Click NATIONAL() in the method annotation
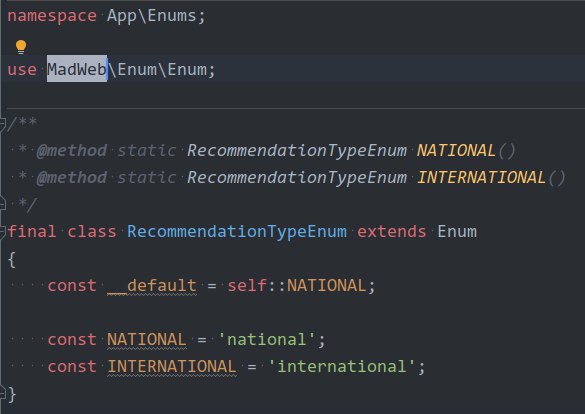The image size is (585, 414). 466,151
